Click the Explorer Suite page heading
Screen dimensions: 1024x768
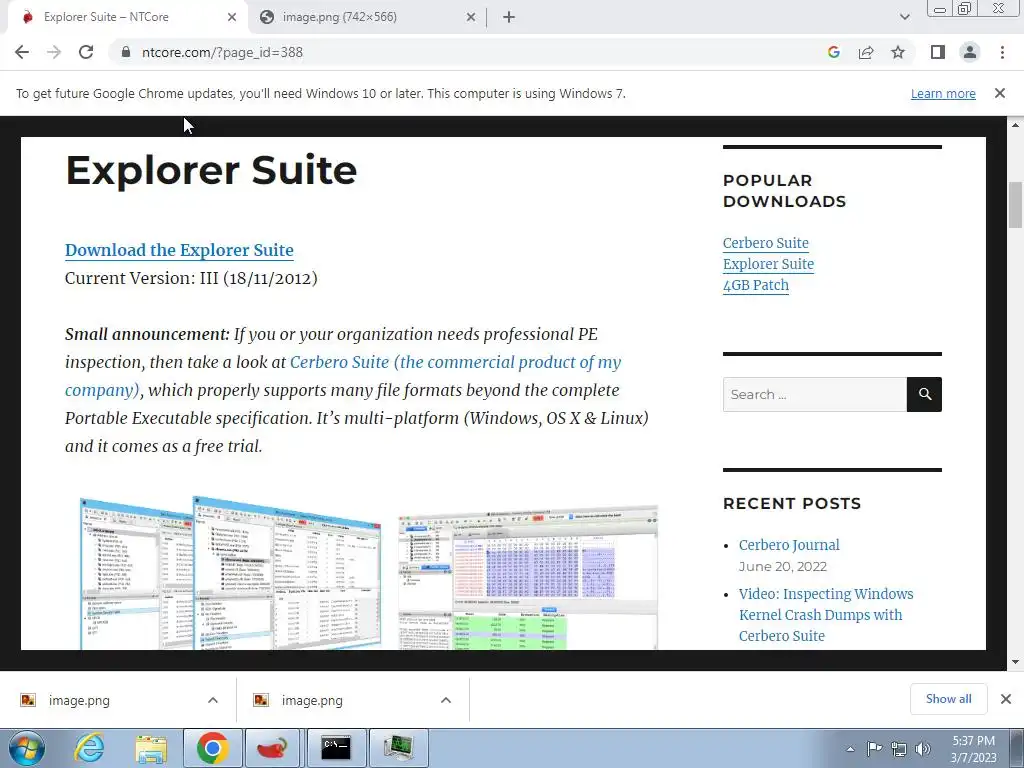click(212, 170)
